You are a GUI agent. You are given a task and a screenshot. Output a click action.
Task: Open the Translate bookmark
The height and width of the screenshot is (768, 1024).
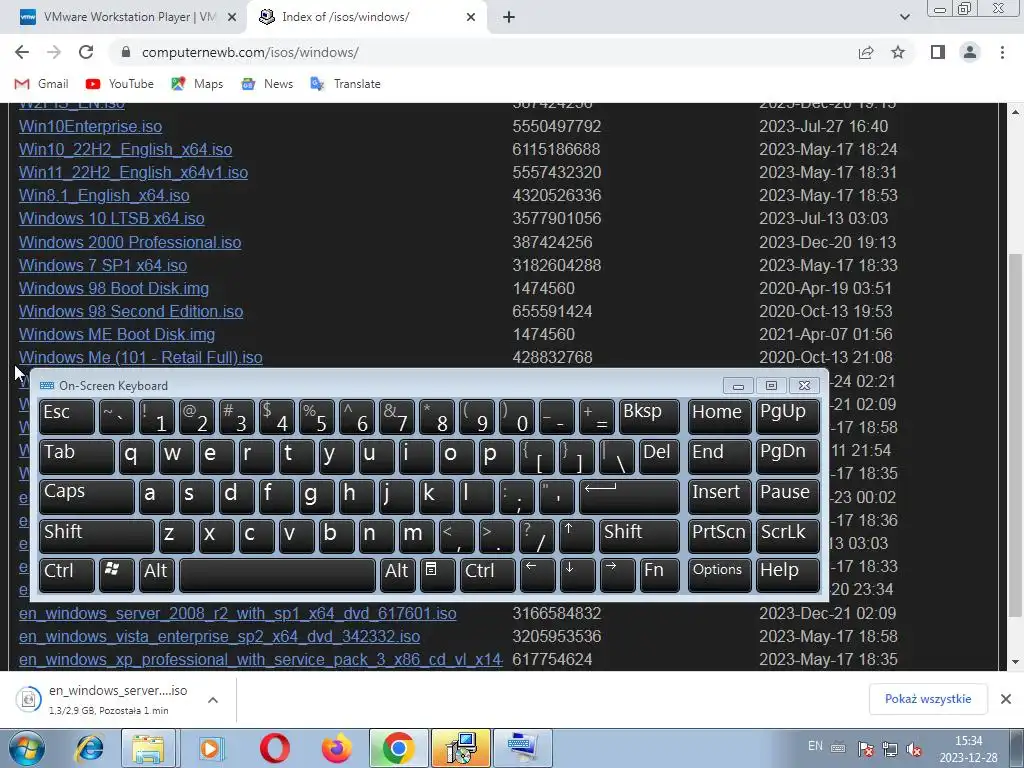click(345, 84)
